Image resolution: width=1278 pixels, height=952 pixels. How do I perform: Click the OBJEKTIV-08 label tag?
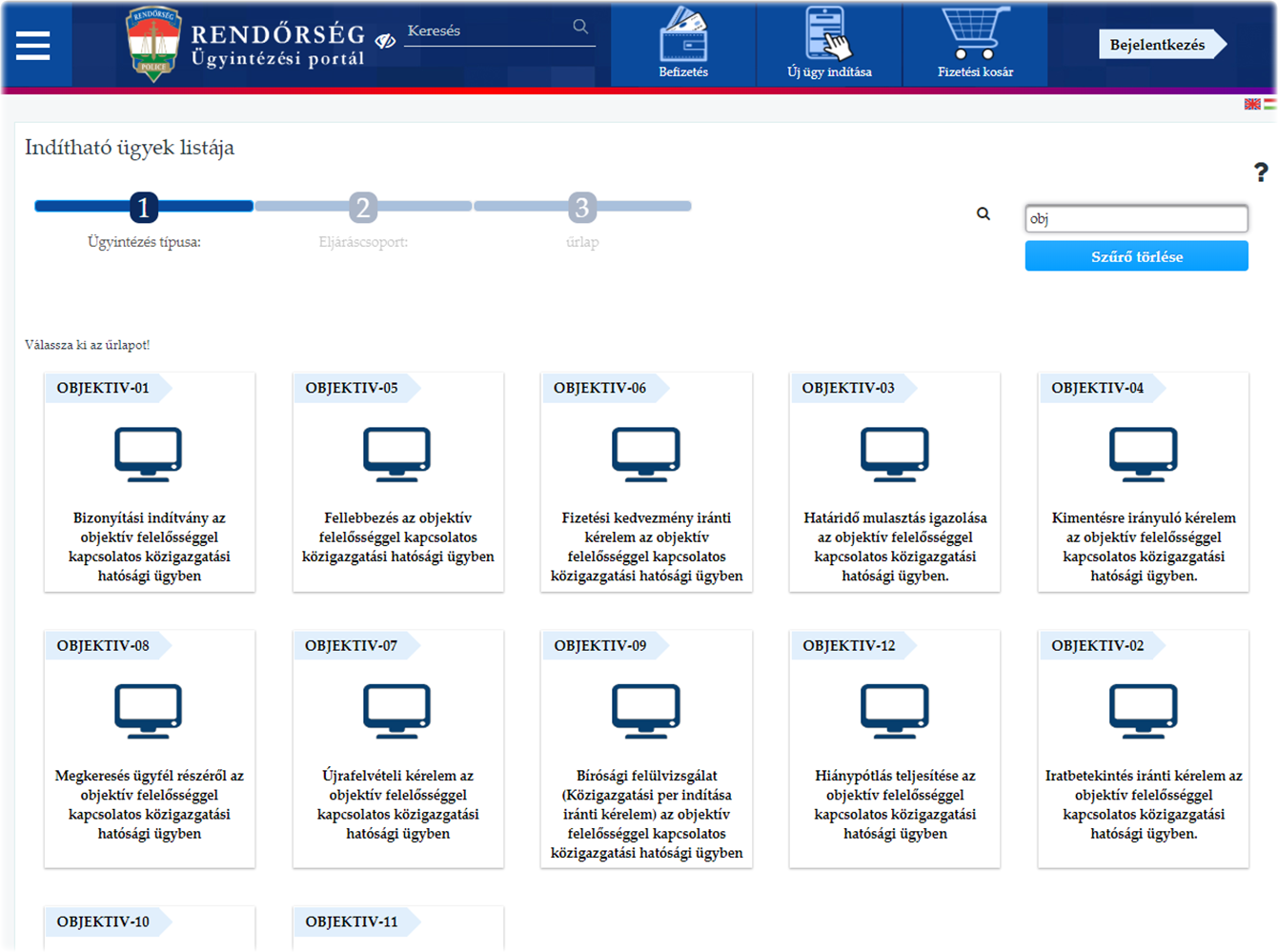click(x=107, y=645)
